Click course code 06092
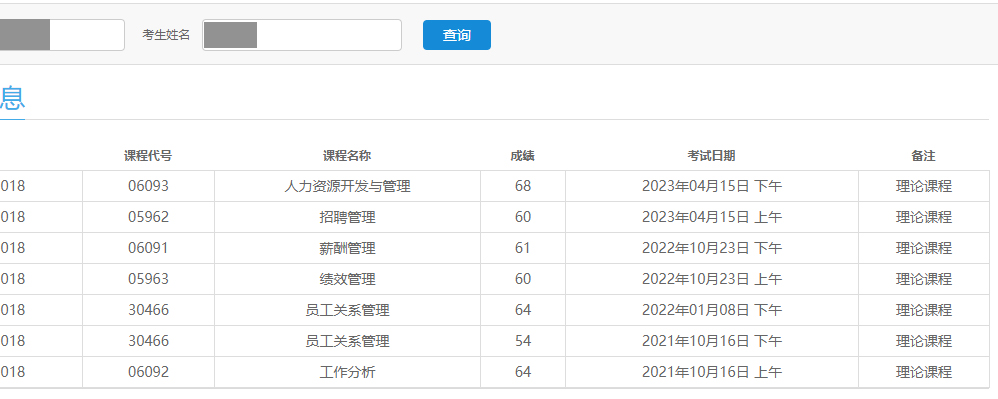 148,372
